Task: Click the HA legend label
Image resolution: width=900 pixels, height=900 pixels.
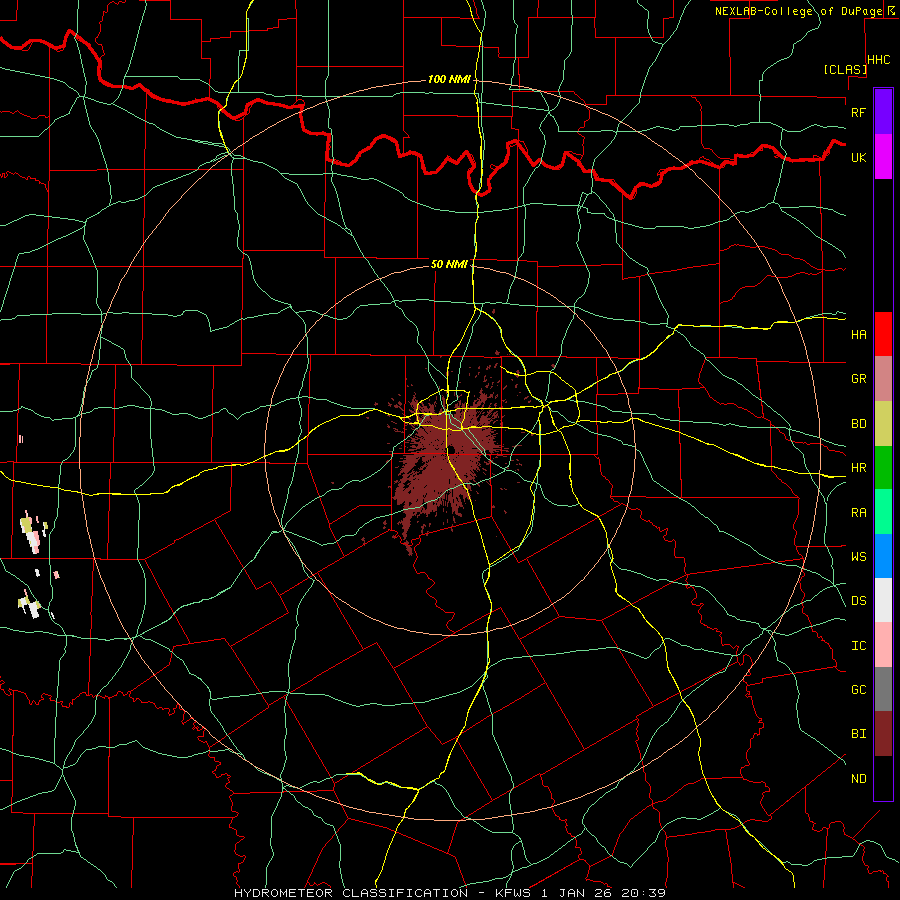Action: 858,334
